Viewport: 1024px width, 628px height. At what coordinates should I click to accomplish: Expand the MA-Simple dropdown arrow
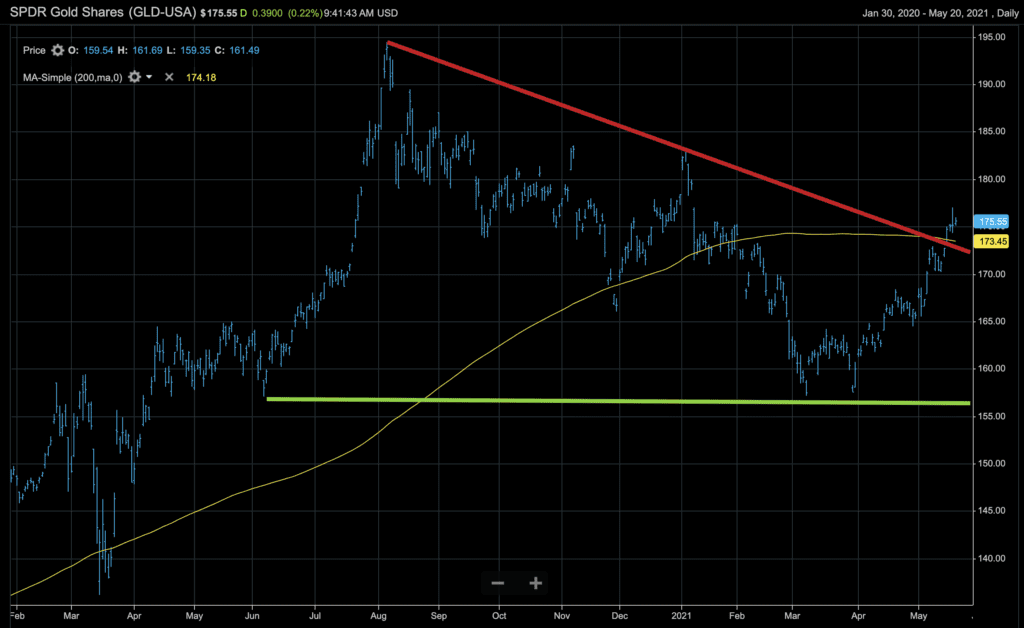(x=149, y=77)
